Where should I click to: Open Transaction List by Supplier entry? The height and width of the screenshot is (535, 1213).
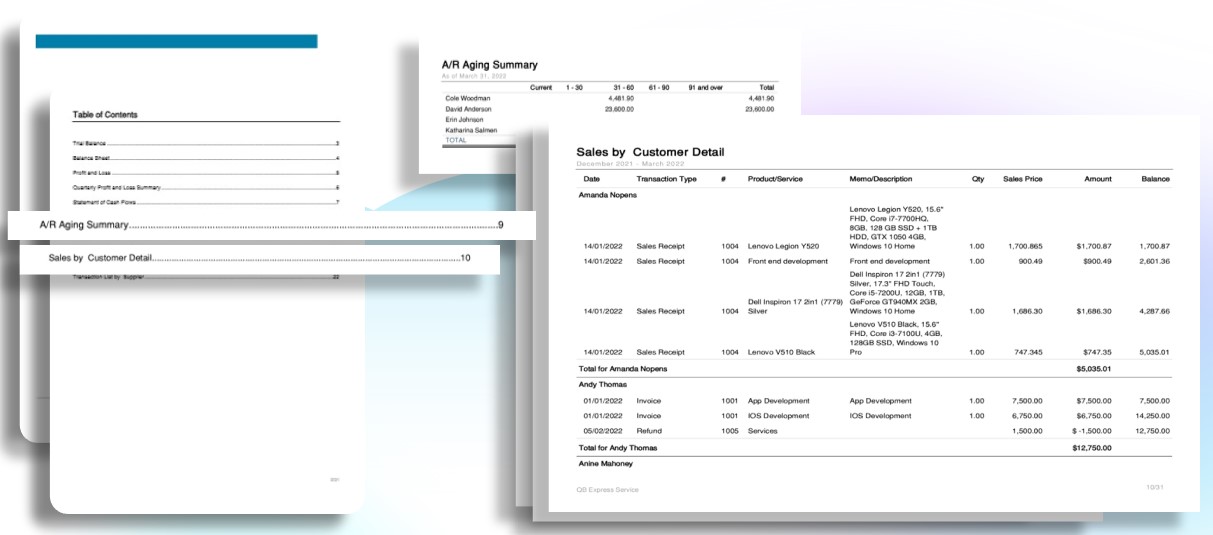pyautogui.click(x=206, y=277)
